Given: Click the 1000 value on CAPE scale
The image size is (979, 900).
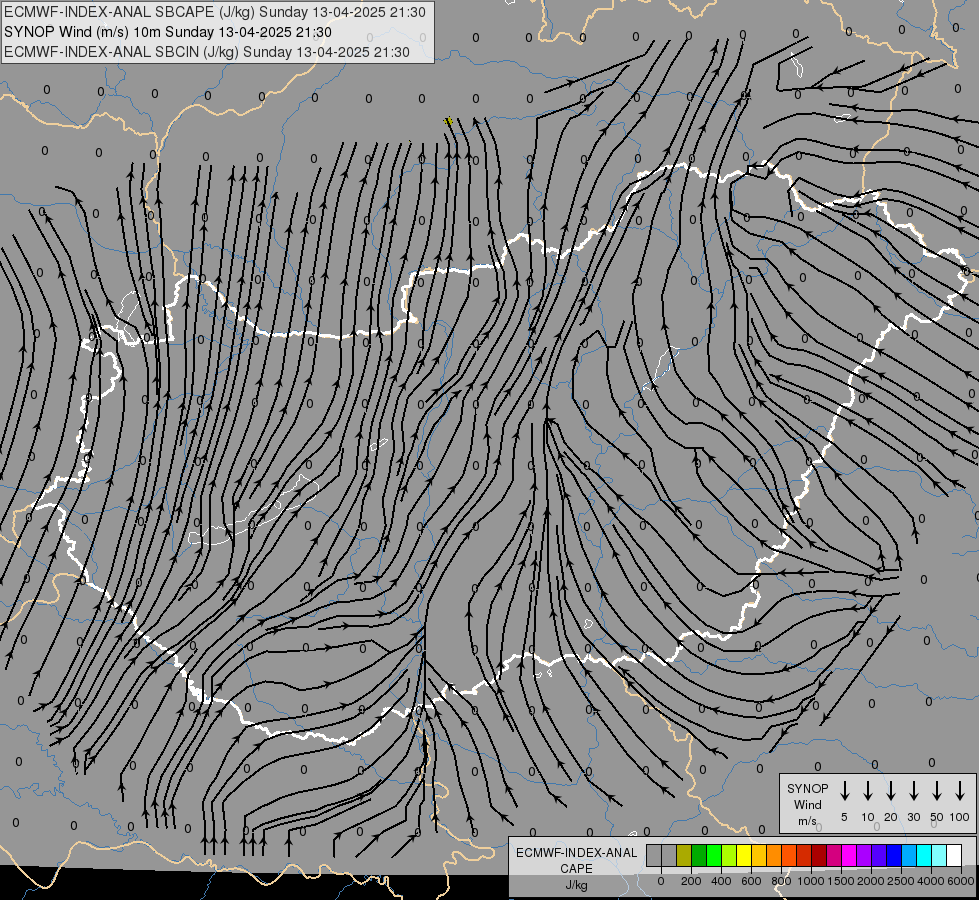Looking at the screenshot, I should (810, 881).
